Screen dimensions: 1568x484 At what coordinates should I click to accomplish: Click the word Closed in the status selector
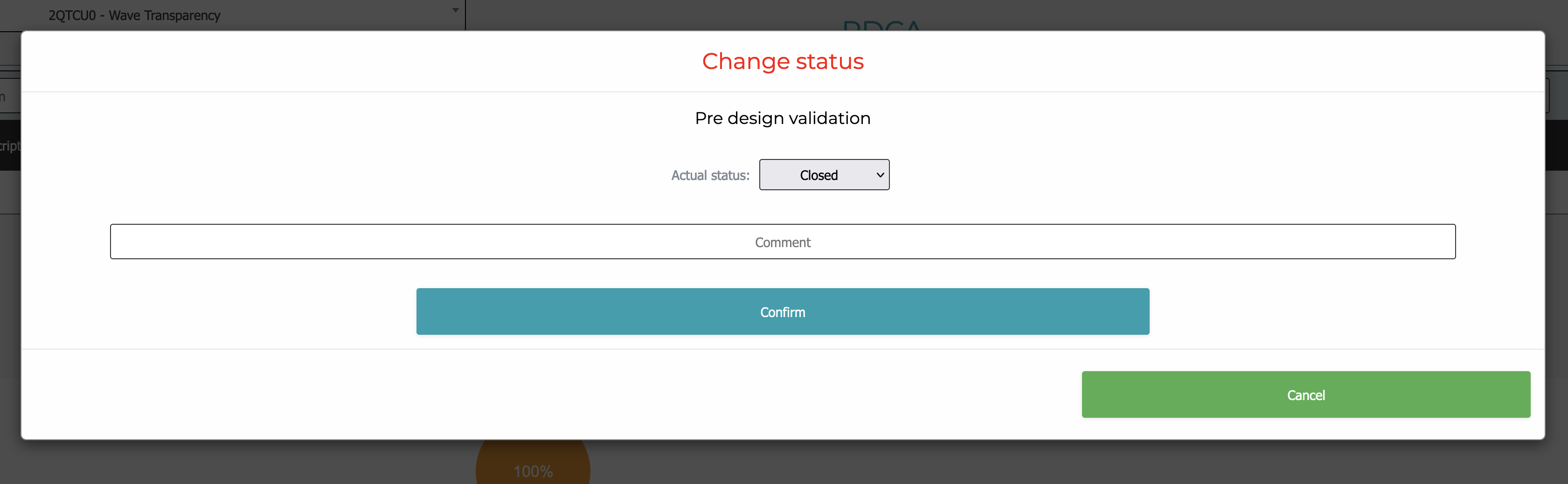pos(818,175)
